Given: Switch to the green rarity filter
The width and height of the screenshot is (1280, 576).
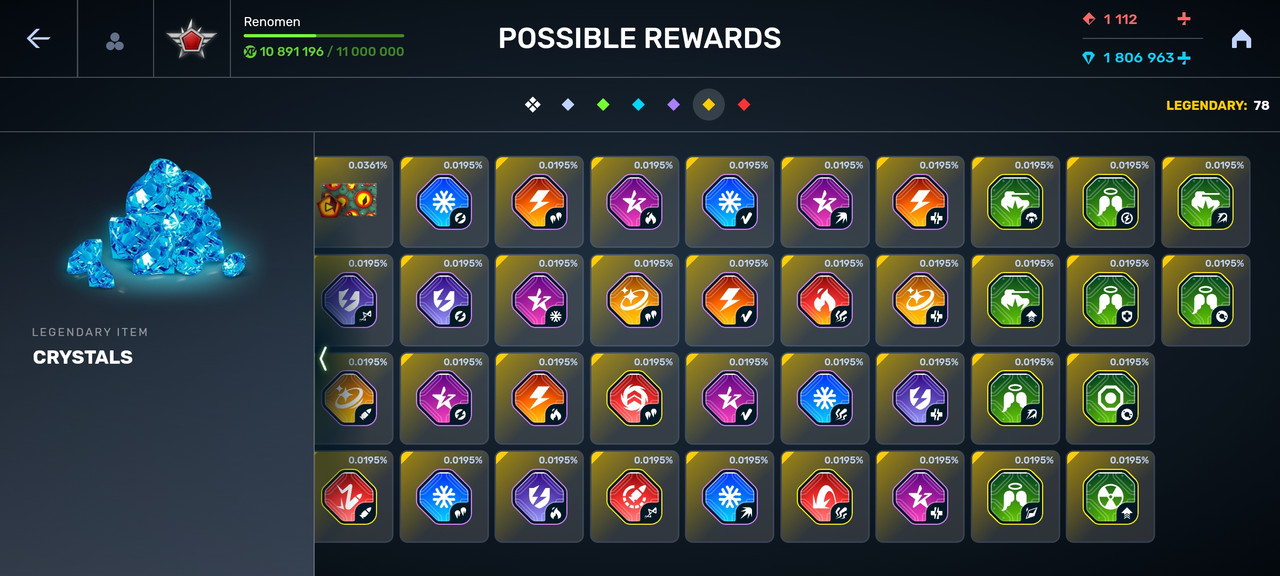Looking at the screenshot, I should coord(603,104).
